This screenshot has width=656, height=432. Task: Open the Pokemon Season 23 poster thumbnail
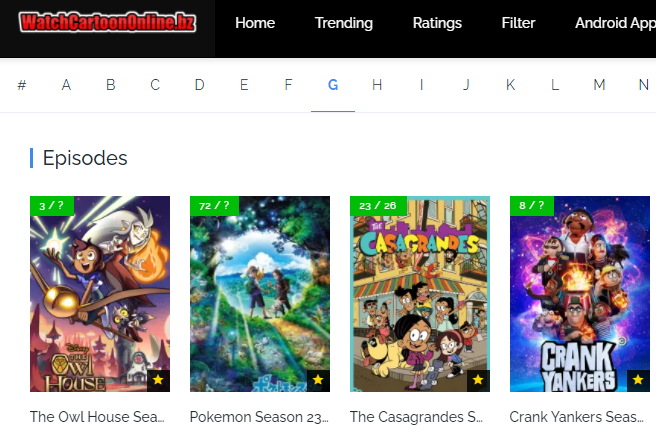[x=260, y=294]
